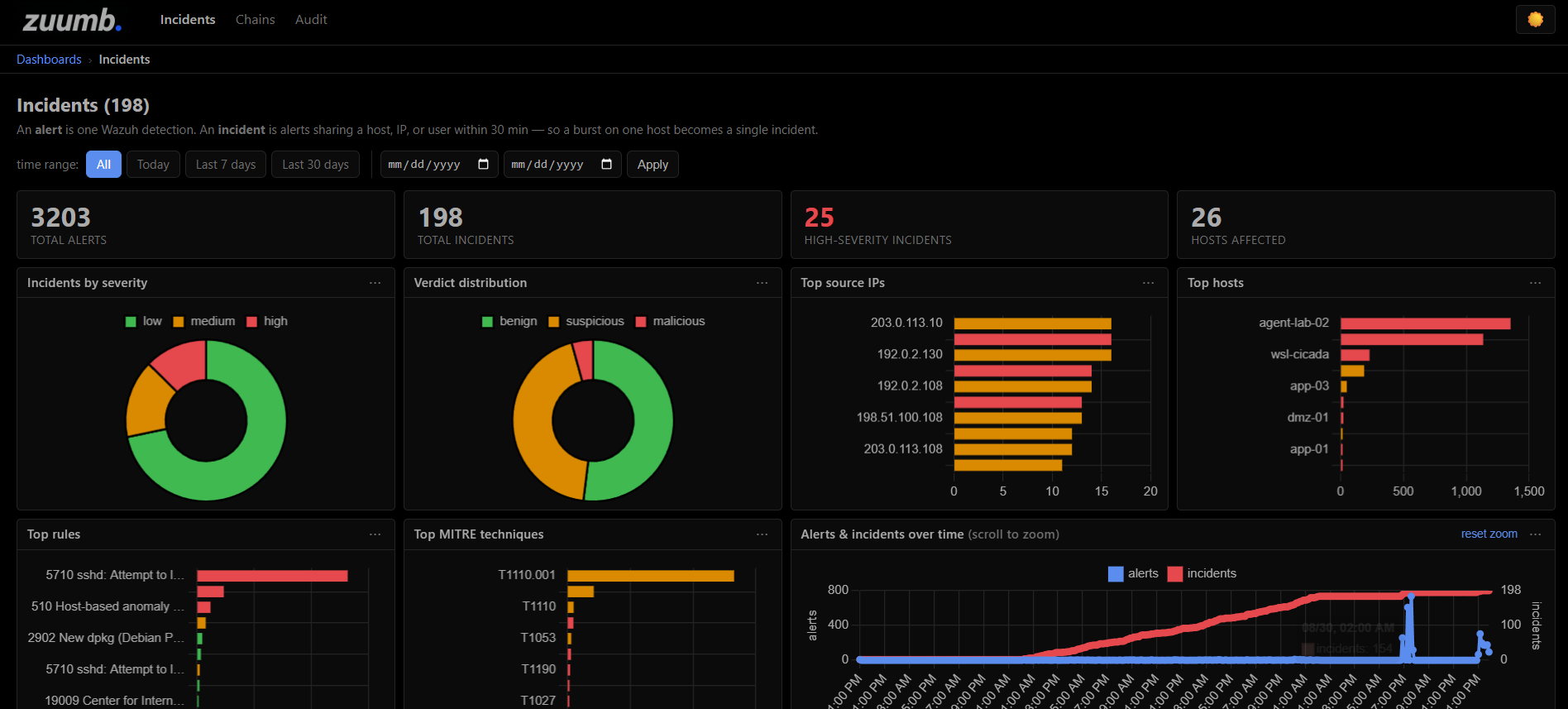The image size is (1568, 709).
Task: Click the zuumb logo
Action: tap(72, 20)
